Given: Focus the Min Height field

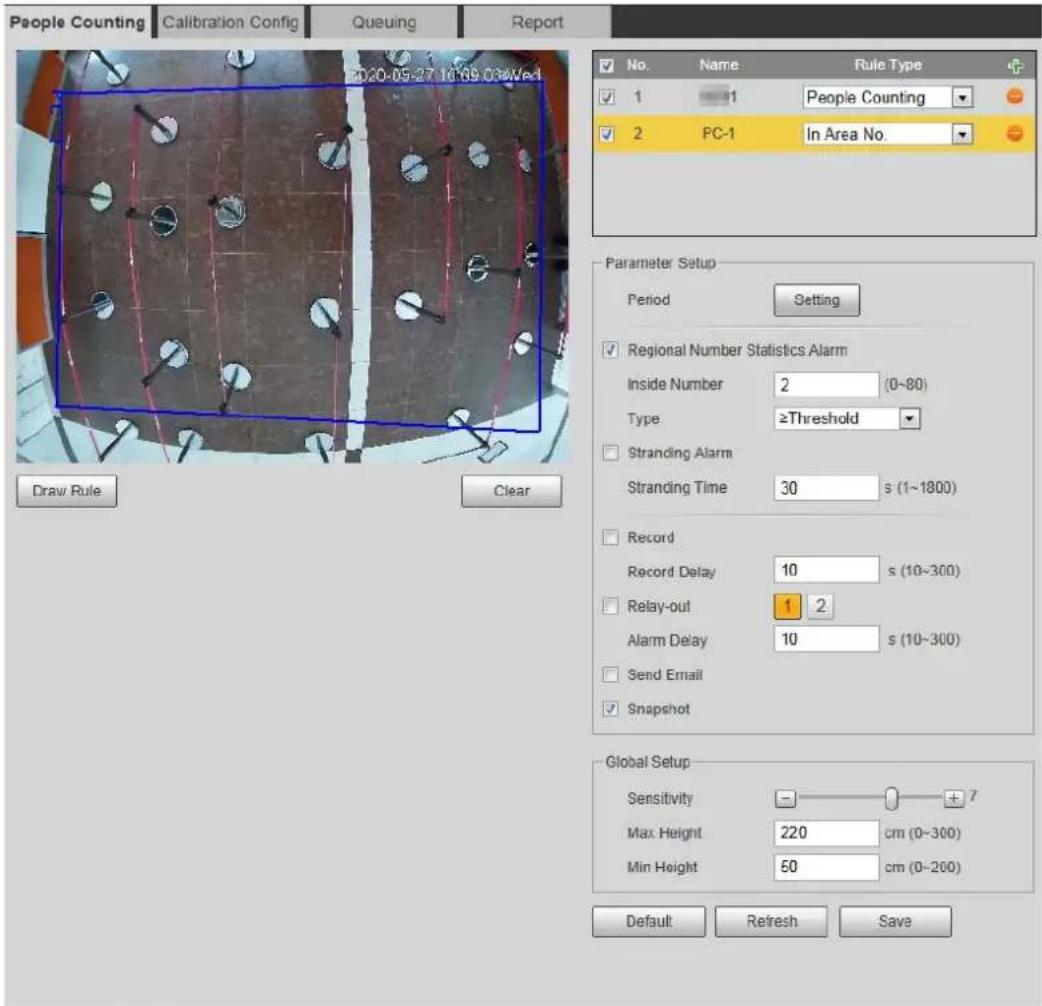Looking at the screenshot, I should pos(826,866).
